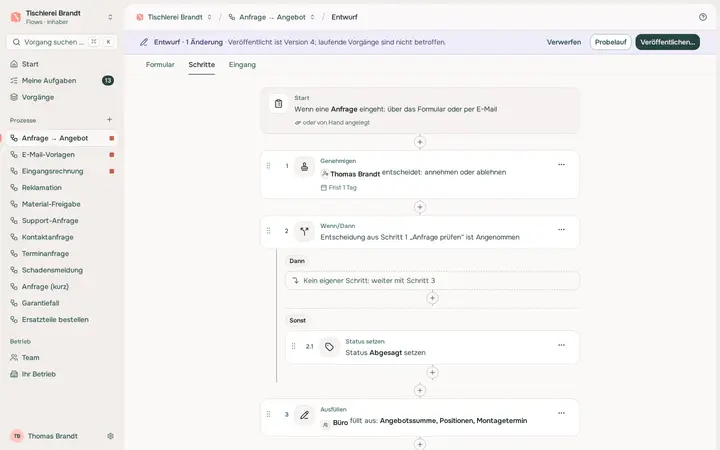The height and width of the screenshot is (450, 720).
Task: Select the Garantiefall process
Action: coord(62,304)
